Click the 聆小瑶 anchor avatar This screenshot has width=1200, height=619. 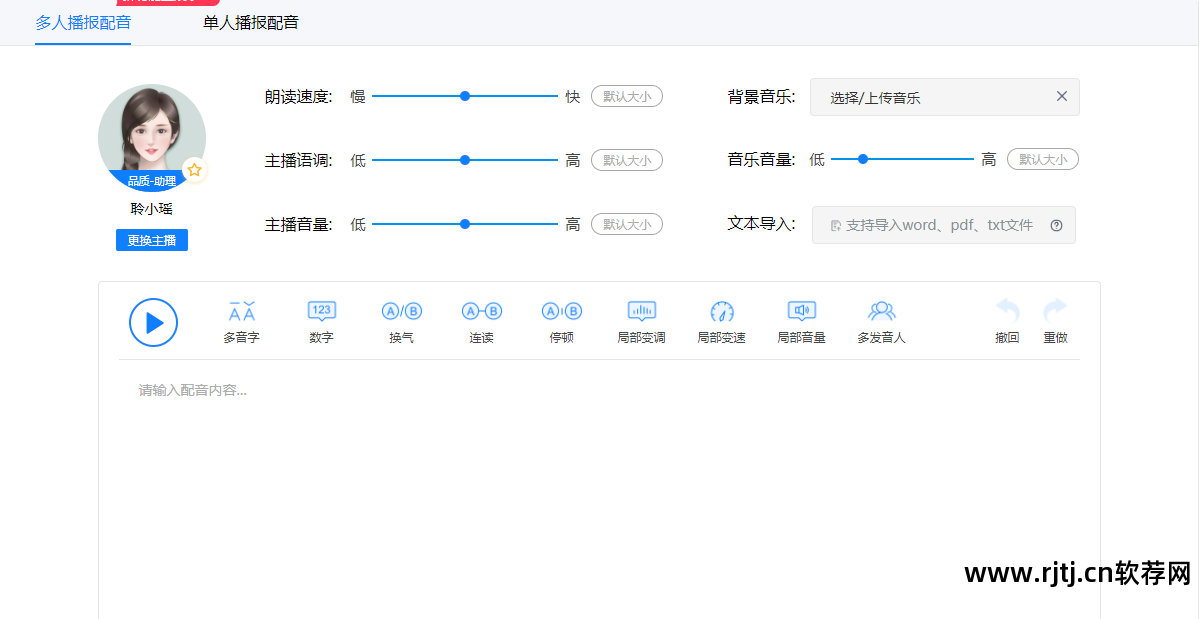(x=152, y=138)
